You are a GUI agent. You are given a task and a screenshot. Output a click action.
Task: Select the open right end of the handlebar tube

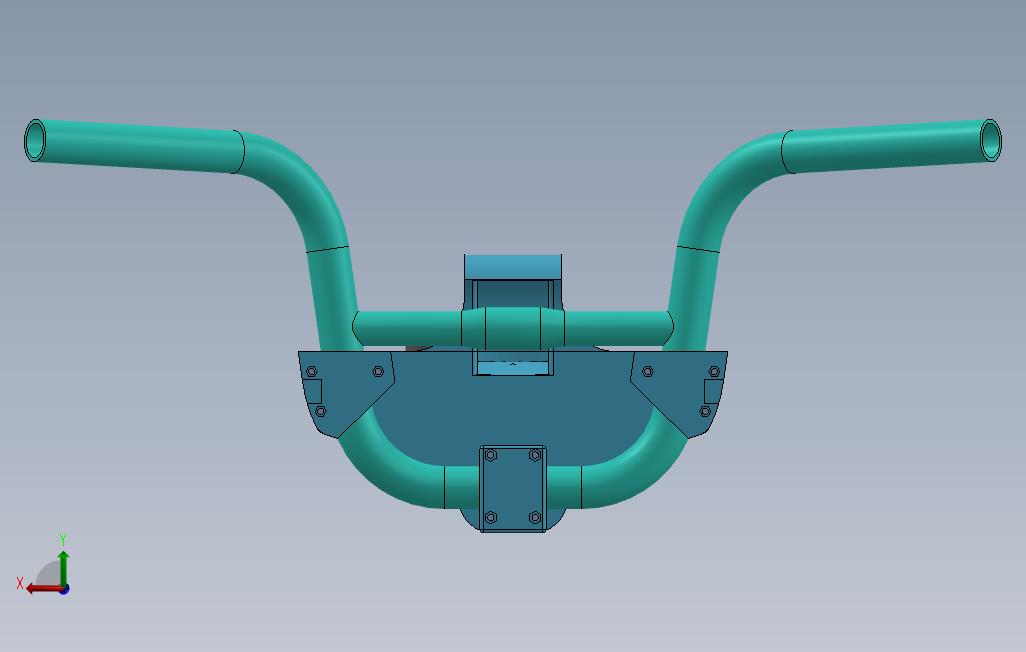991,140
